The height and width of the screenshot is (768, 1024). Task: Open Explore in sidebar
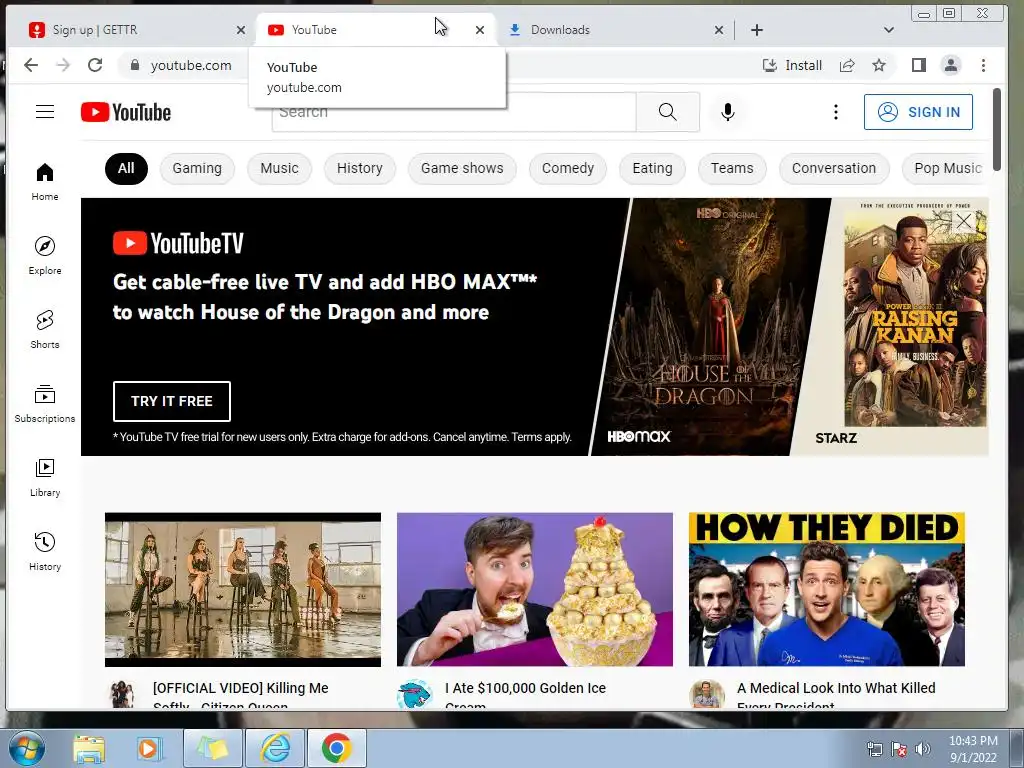[x=45, y=256]
